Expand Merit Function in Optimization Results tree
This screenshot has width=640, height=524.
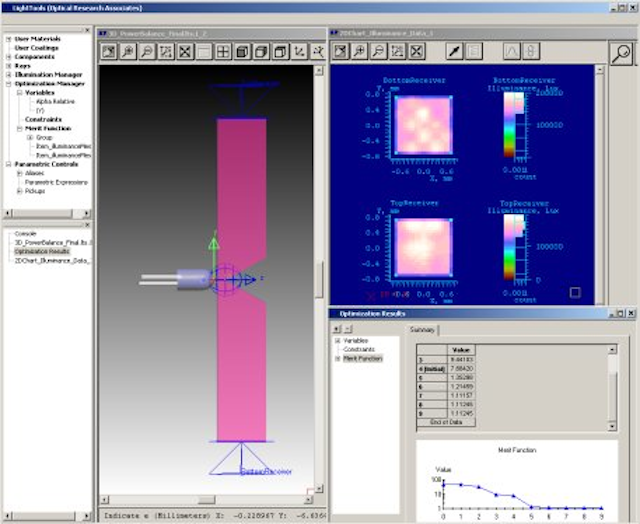(338, 358)
